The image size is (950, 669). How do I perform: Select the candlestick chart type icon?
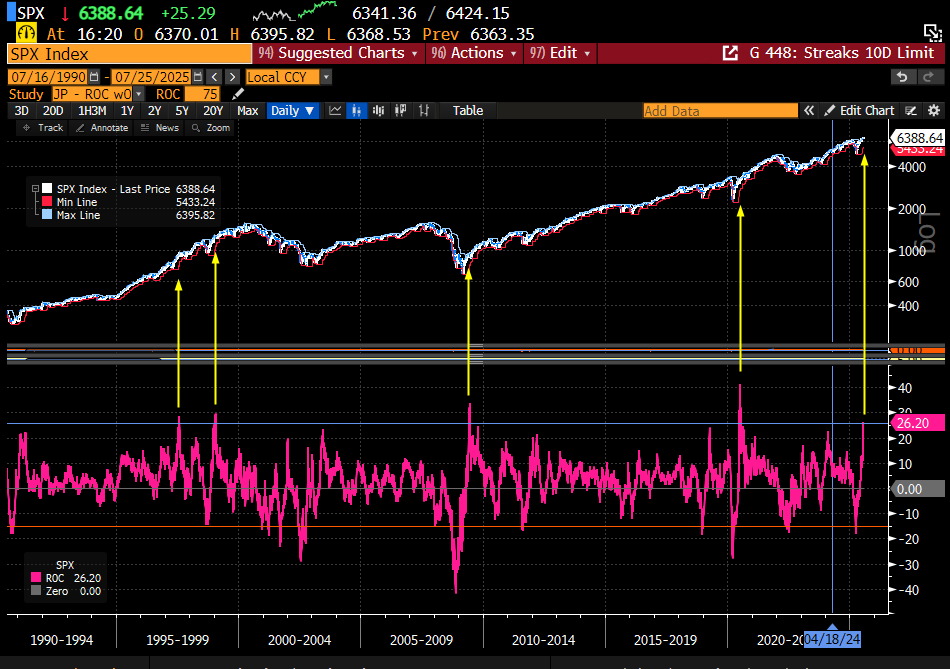tap(379, 110)
